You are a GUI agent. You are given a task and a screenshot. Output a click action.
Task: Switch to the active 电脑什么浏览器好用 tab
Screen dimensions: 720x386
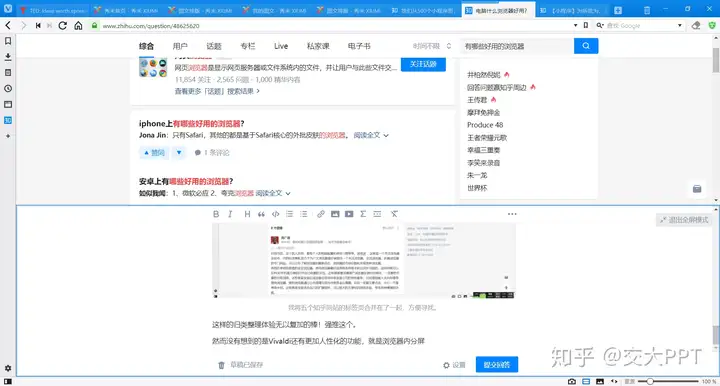coord(498,10)
